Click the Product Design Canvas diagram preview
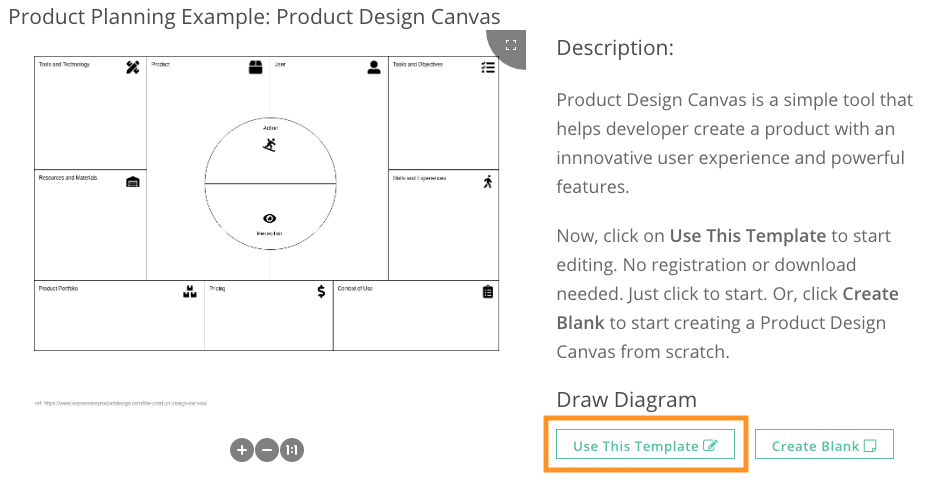 [267, 204]
